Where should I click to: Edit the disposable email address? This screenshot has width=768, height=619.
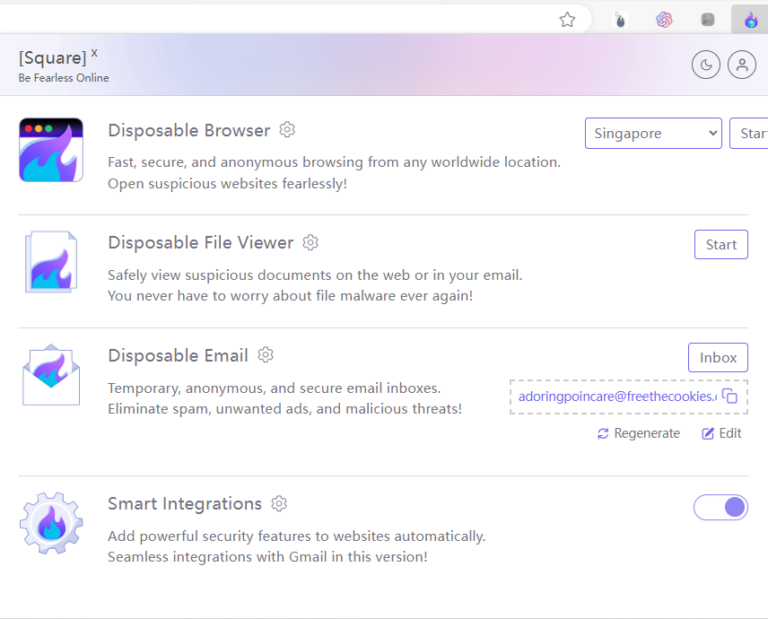[721, 433]
